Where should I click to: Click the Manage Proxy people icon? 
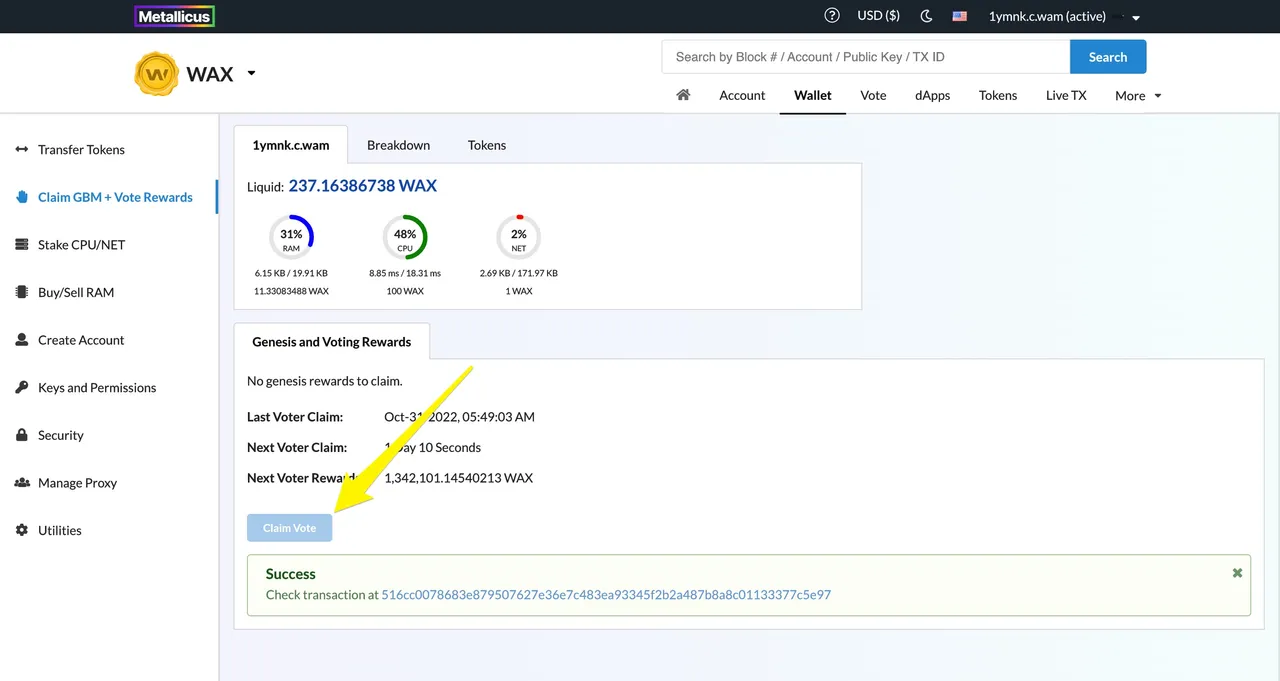[x=22, y=483]
